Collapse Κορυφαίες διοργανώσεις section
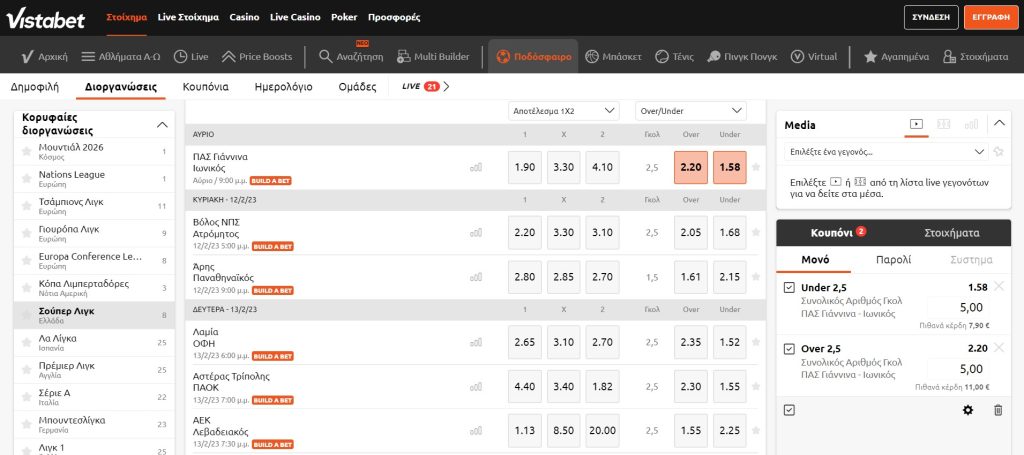The height and width of the screenshot is (455, 1024). coord(163,125)
